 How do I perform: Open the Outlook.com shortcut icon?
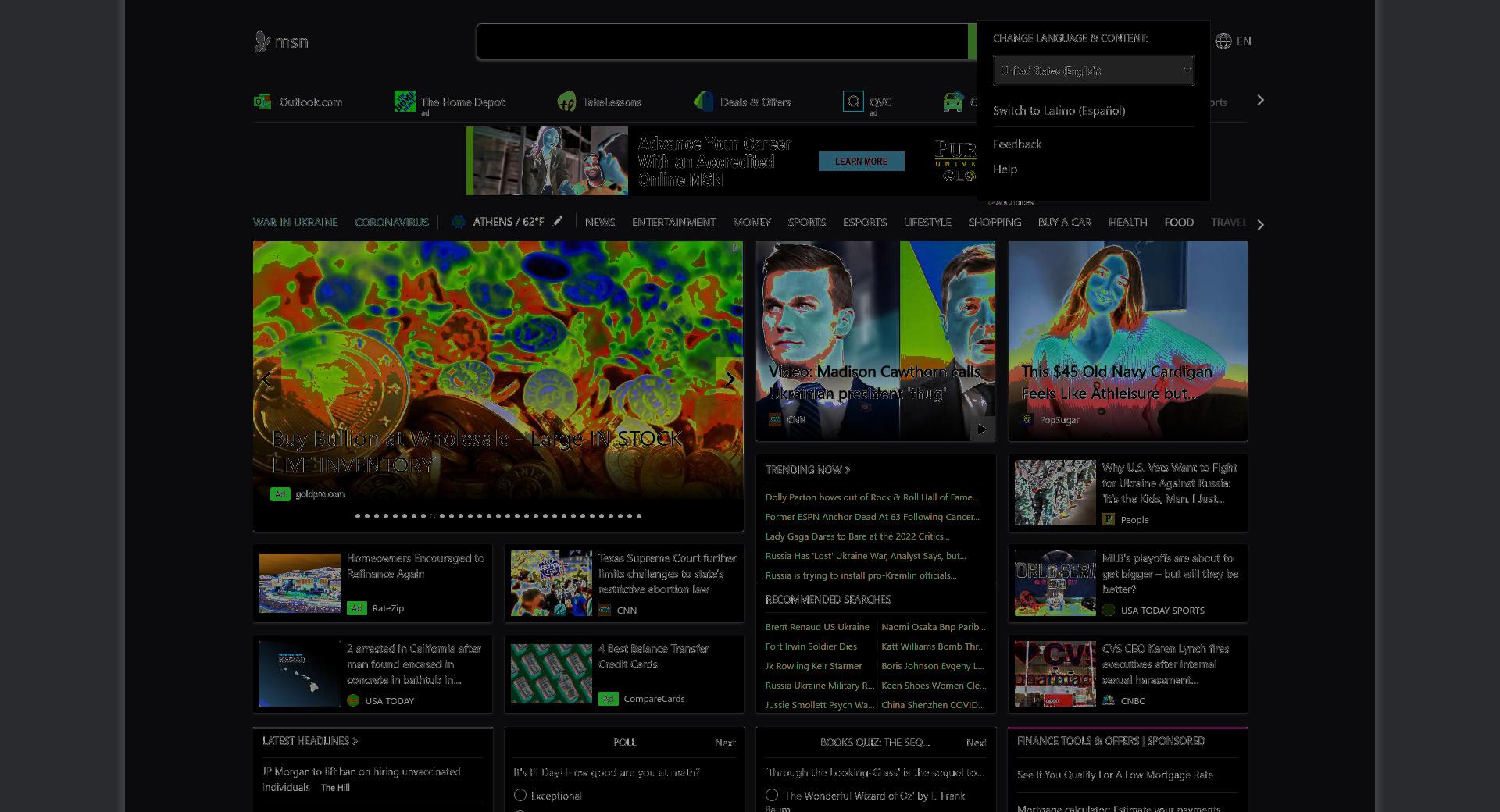pyautogui.click(x=262, y=101)
